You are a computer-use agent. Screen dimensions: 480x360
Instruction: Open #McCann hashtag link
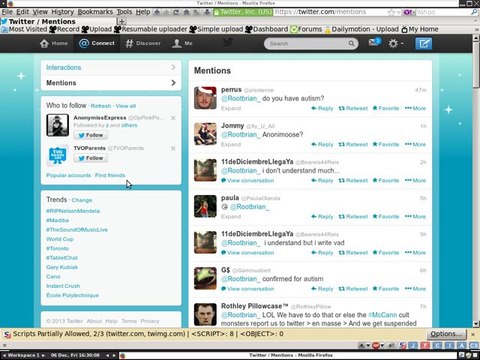383,315
